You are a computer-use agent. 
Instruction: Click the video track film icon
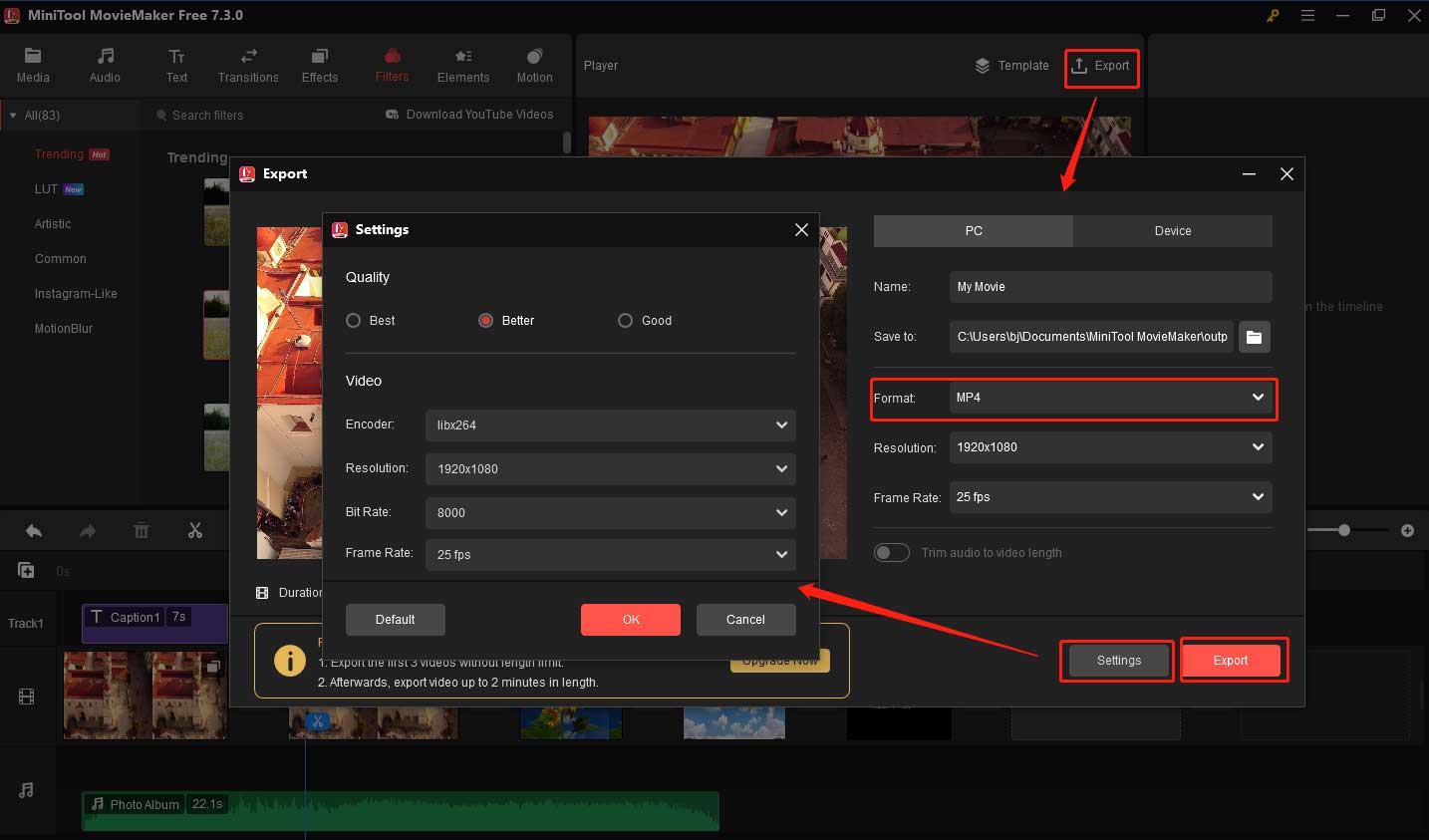(x=26, y=697)
